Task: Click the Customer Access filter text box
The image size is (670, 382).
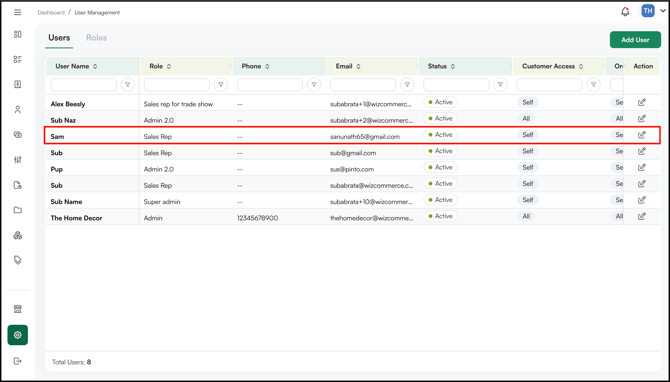Action: (550, 85)
